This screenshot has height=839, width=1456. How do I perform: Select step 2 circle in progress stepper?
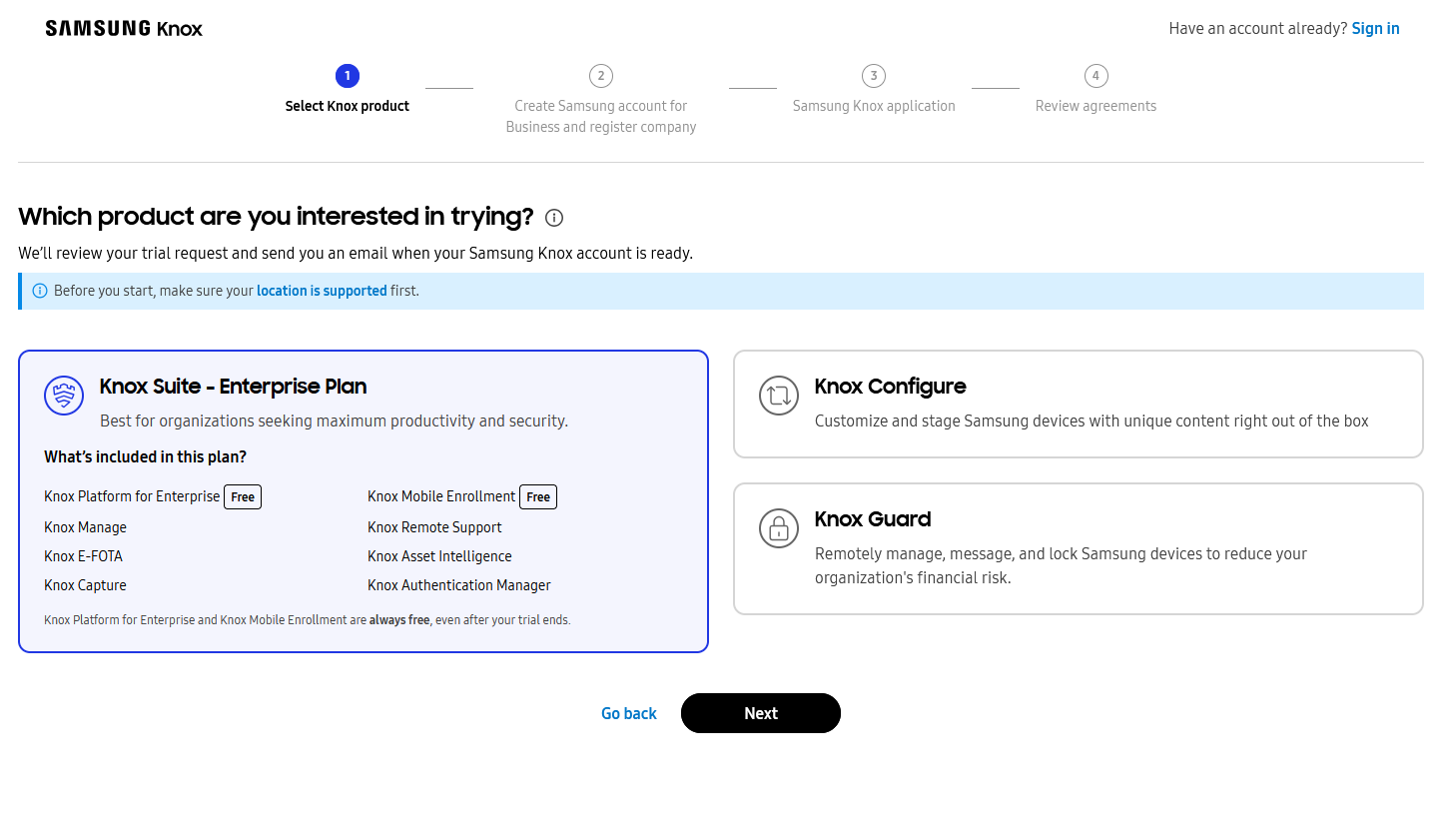pyautogui.click(x=601, y=76)
